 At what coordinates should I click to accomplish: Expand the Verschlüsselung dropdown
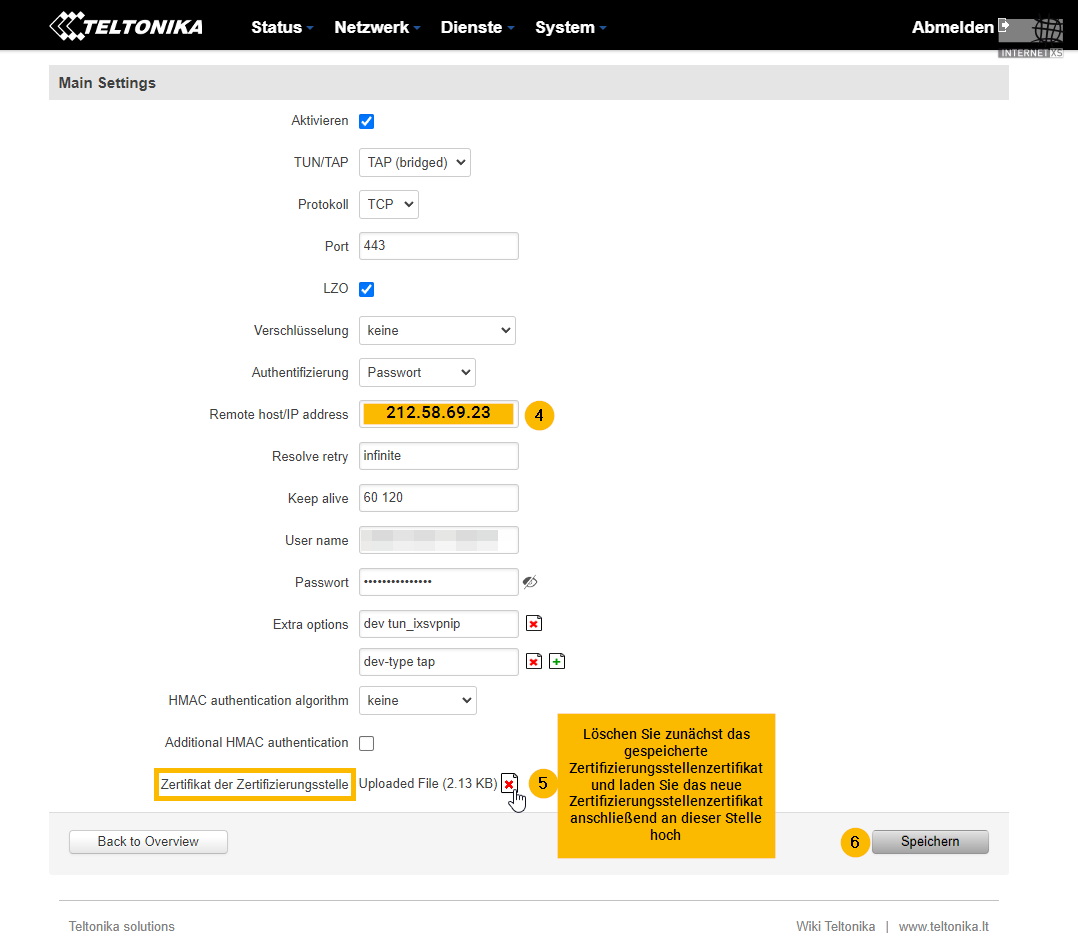(437, 330)
